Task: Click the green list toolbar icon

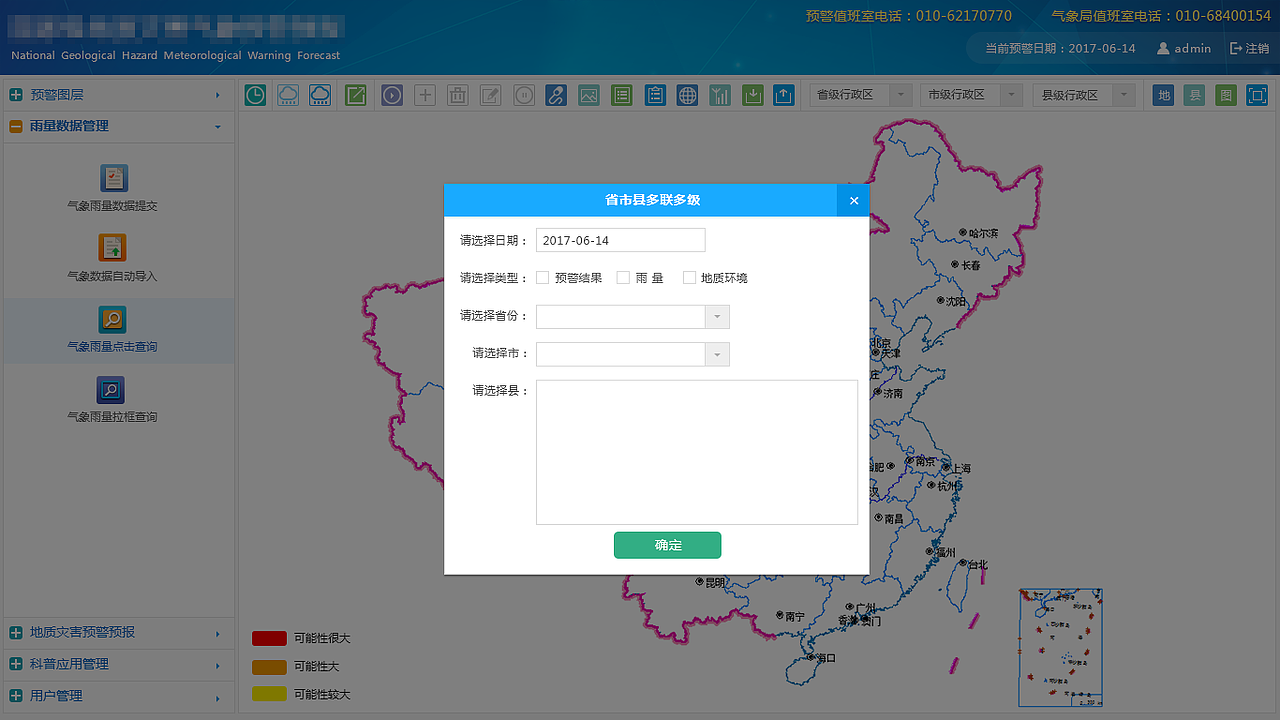Action: (622, 95)
